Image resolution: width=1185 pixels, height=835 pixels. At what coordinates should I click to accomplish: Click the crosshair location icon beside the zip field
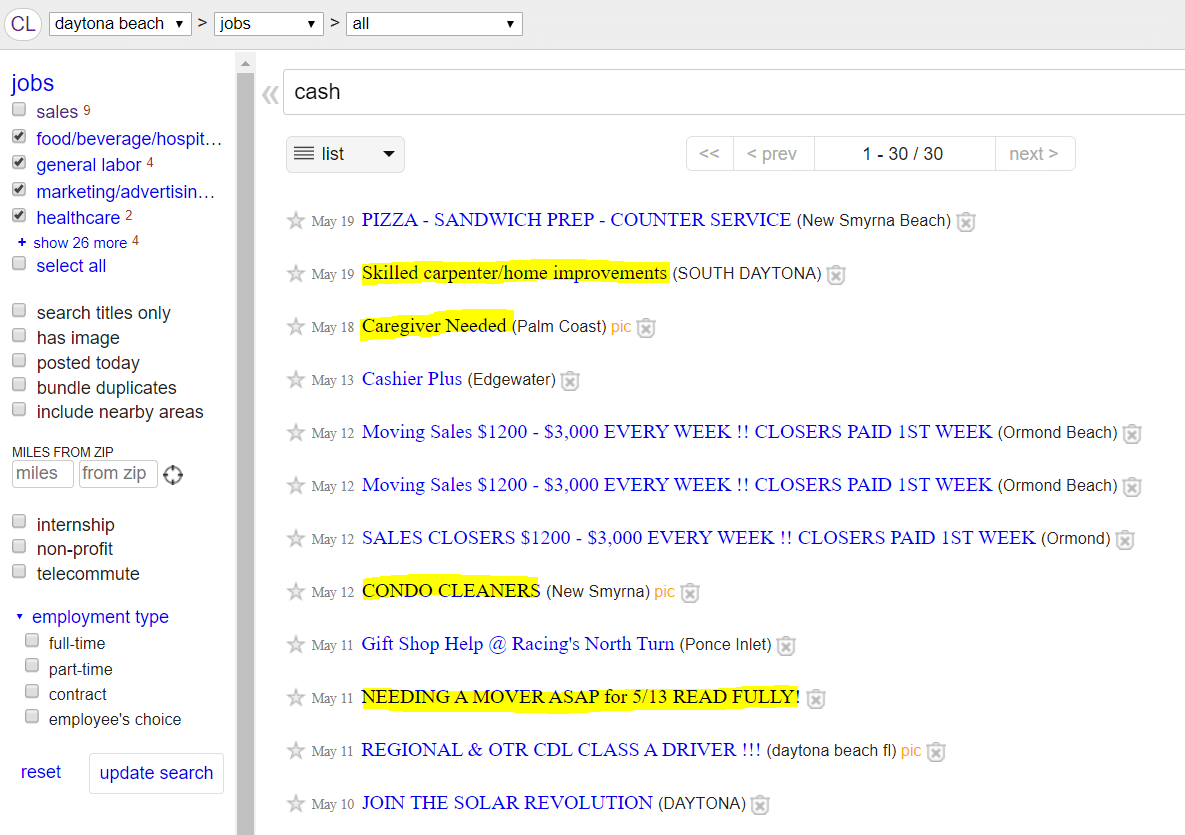pos(172,473)
